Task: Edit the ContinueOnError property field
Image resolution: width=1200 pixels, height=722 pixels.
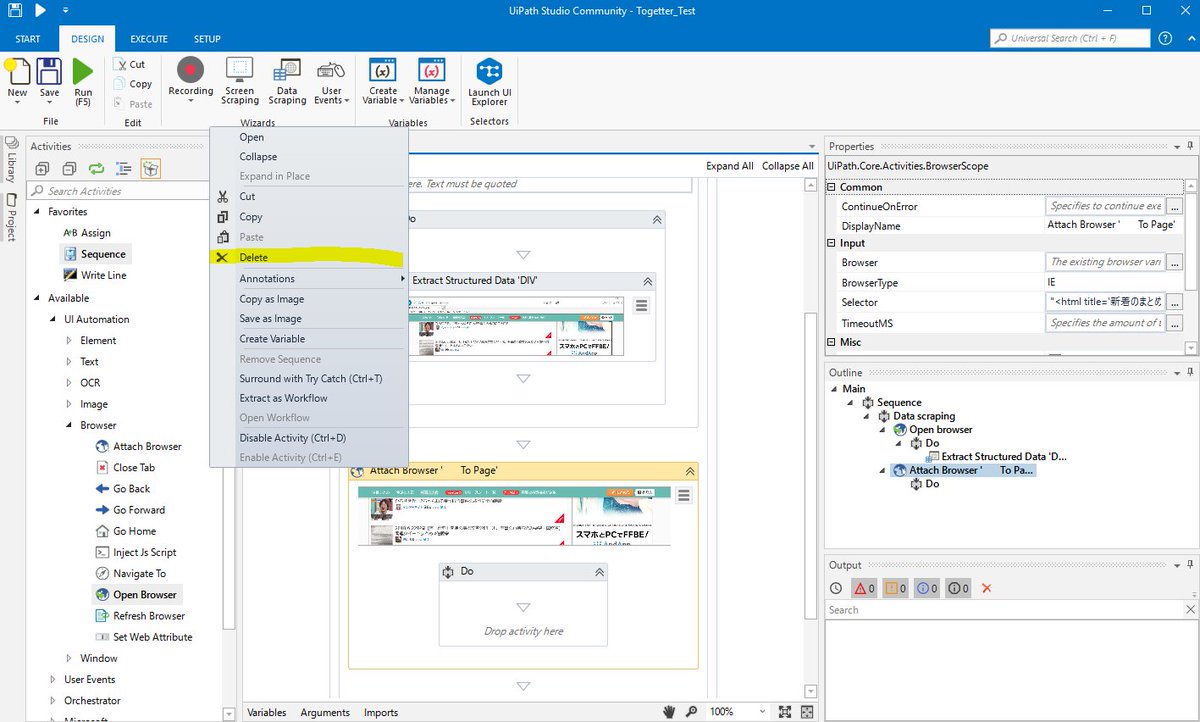Action: click(1105, 206)
